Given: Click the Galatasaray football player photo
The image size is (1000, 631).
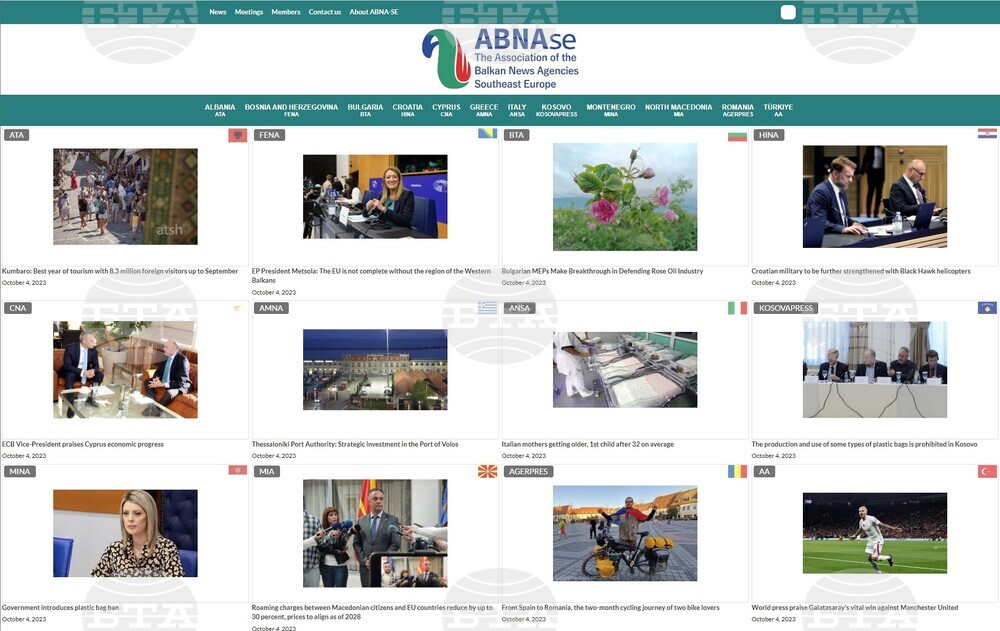Looking at the screenshot, I should click(x=875, y=532).
